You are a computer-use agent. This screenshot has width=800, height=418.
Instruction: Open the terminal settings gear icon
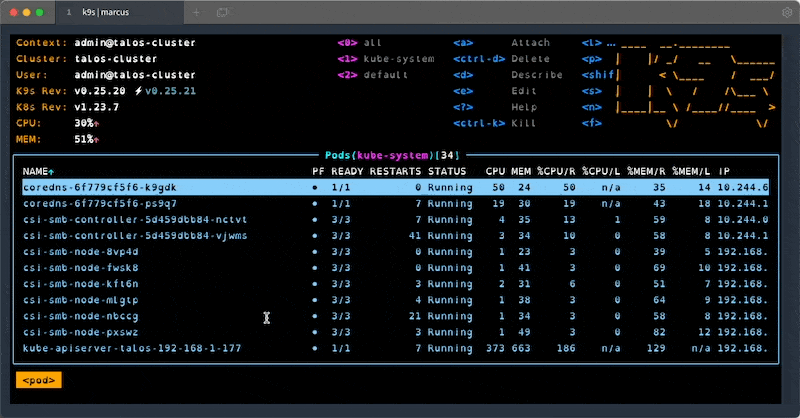point(787,12)
